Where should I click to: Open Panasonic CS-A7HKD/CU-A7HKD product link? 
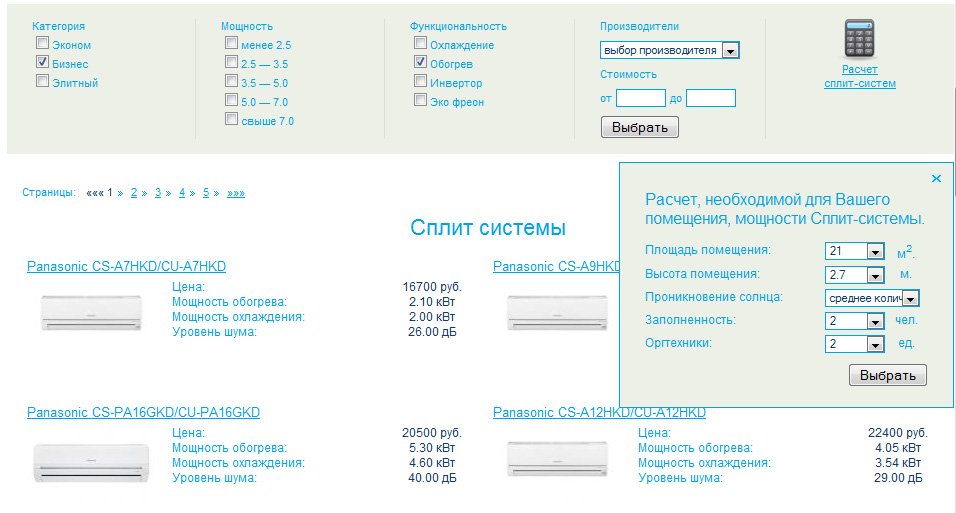126,267
